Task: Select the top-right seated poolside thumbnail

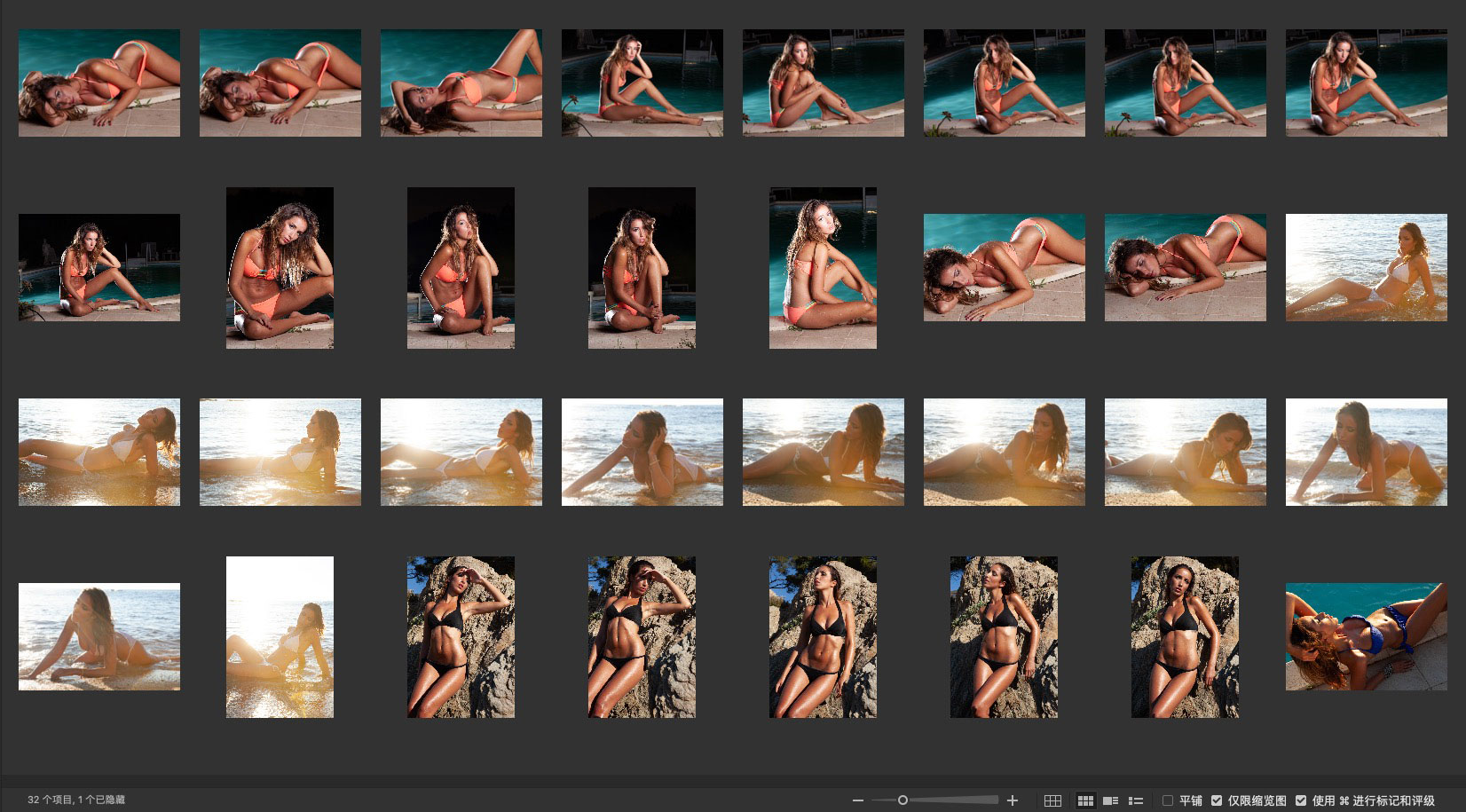Action: coord(1366,83)
